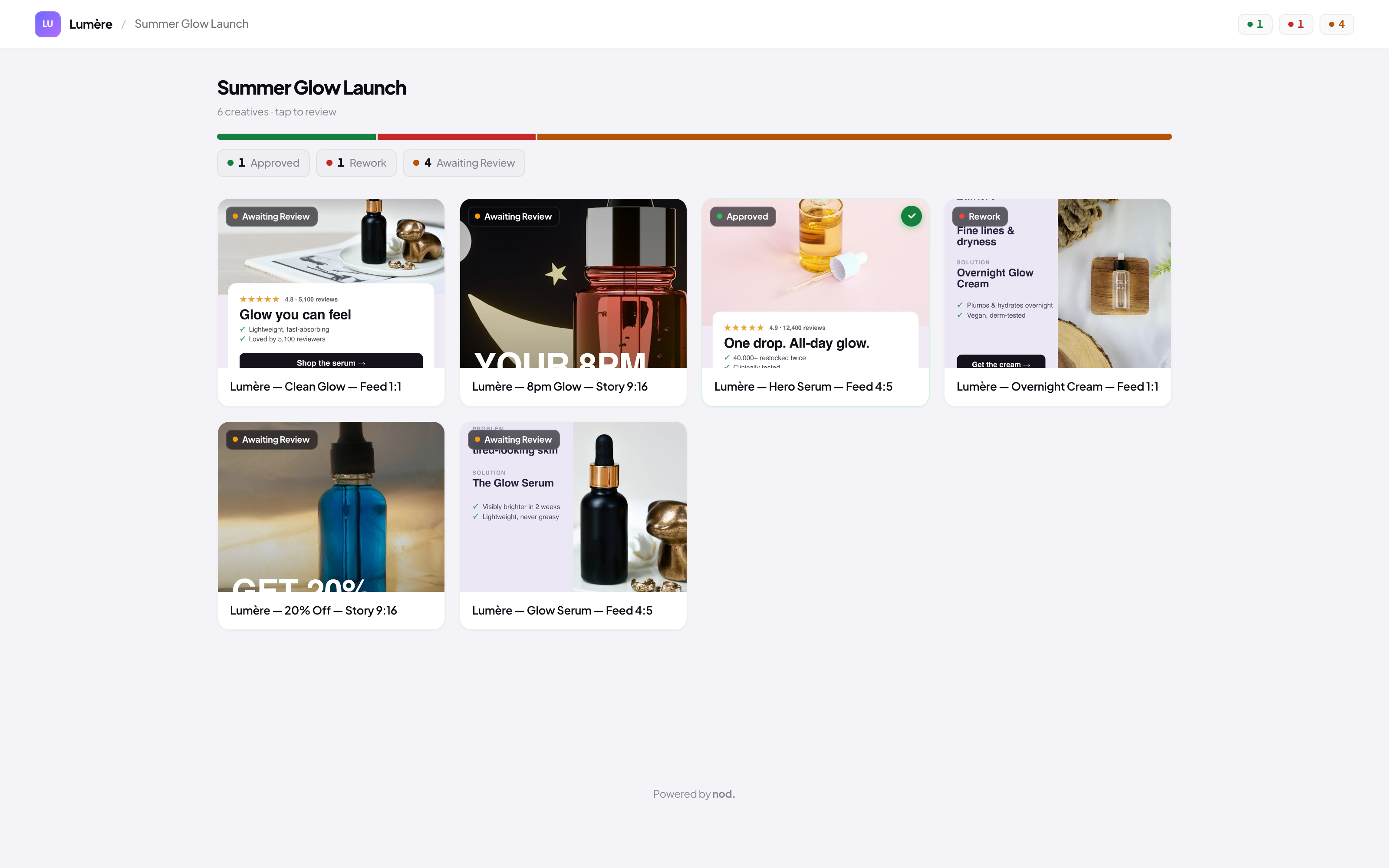This screenshot has width=1389, height=868.
Task: Click the red rework count pill in header
Action: point(1295,24)
